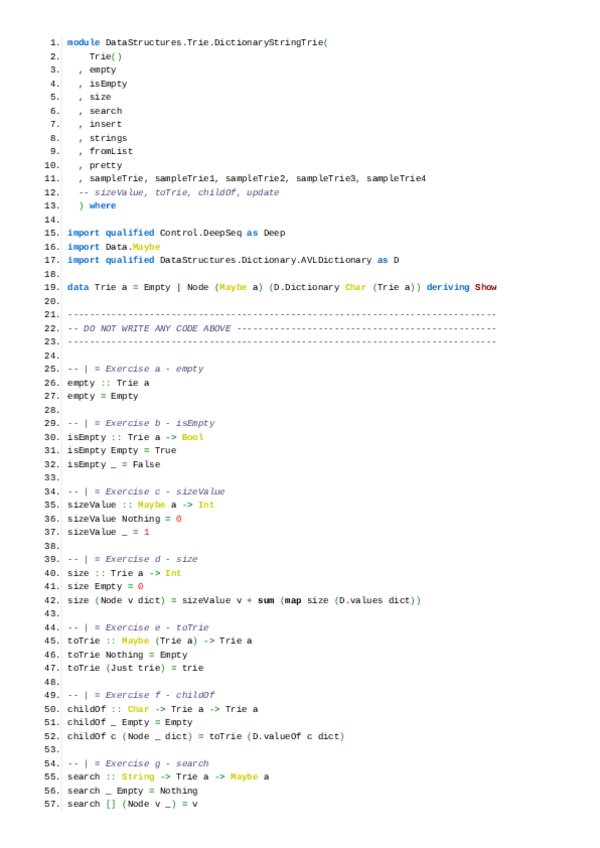Click 'Deep' alias on line 15
Image resolution: width=600 pixels, height=848 pixels.
(x=274, y=233)
